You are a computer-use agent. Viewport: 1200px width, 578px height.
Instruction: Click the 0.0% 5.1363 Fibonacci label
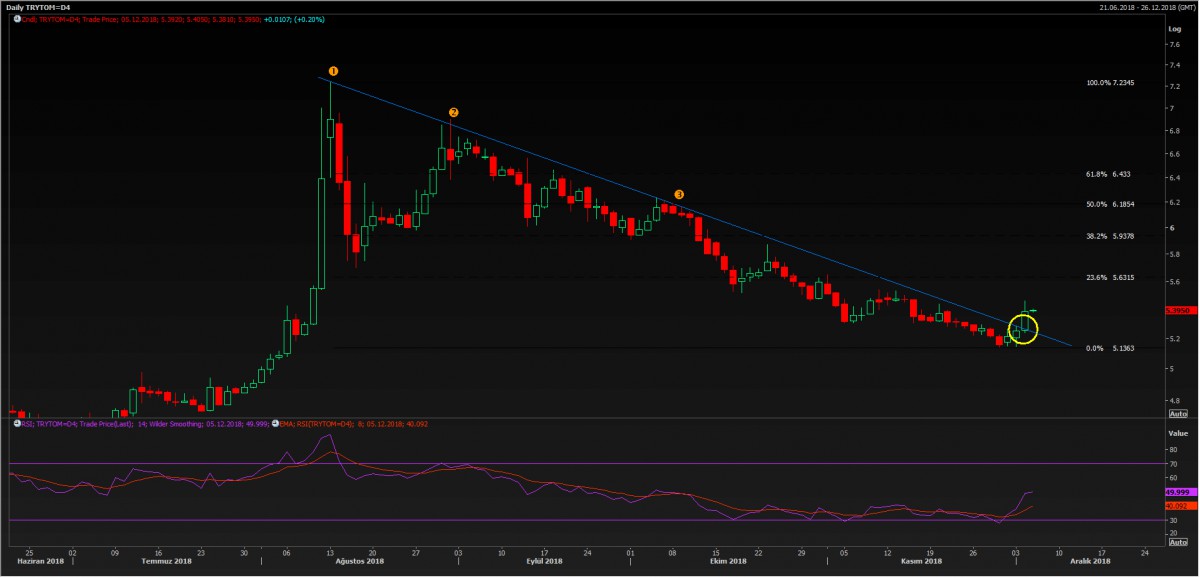pos(1108,349)
